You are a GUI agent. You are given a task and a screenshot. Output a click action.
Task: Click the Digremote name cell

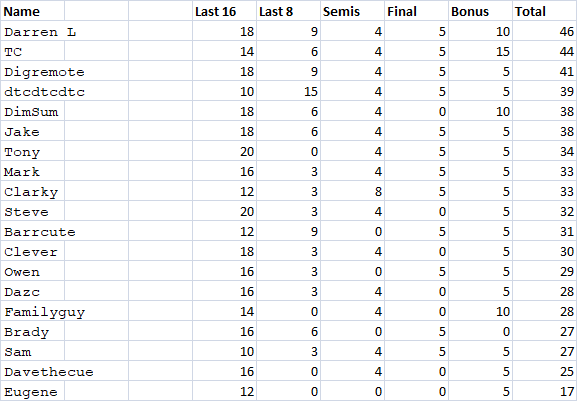click(64, 71)
